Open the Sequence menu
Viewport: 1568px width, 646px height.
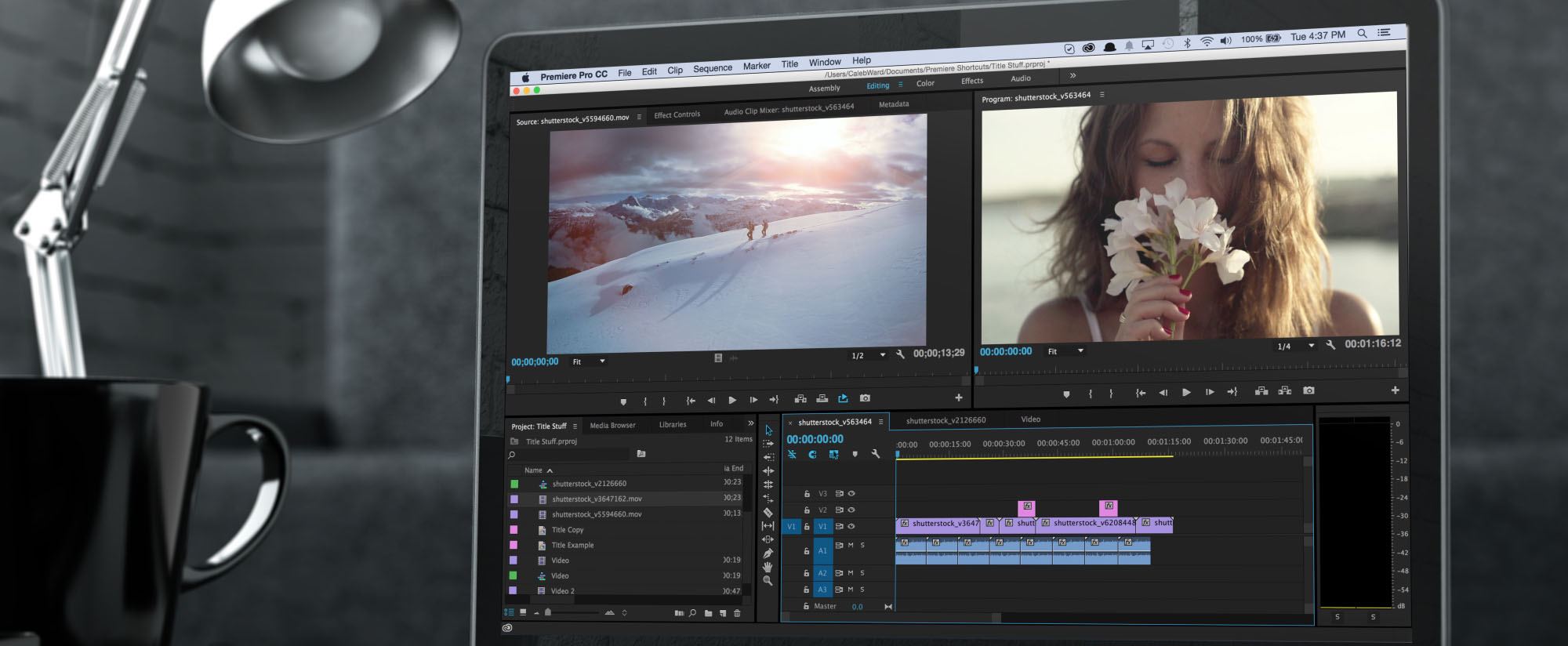coord(712,68)
